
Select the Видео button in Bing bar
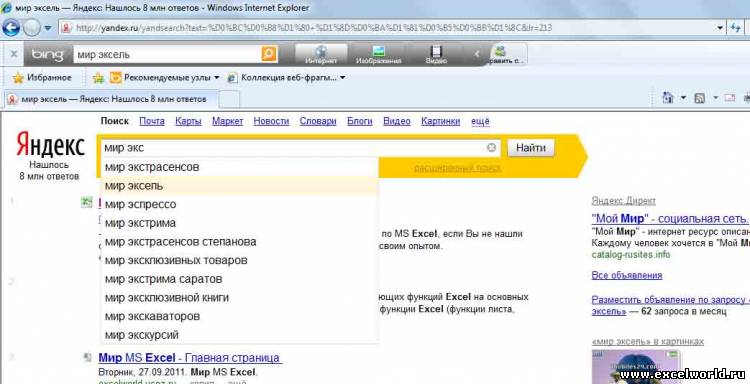click(436, 55)
